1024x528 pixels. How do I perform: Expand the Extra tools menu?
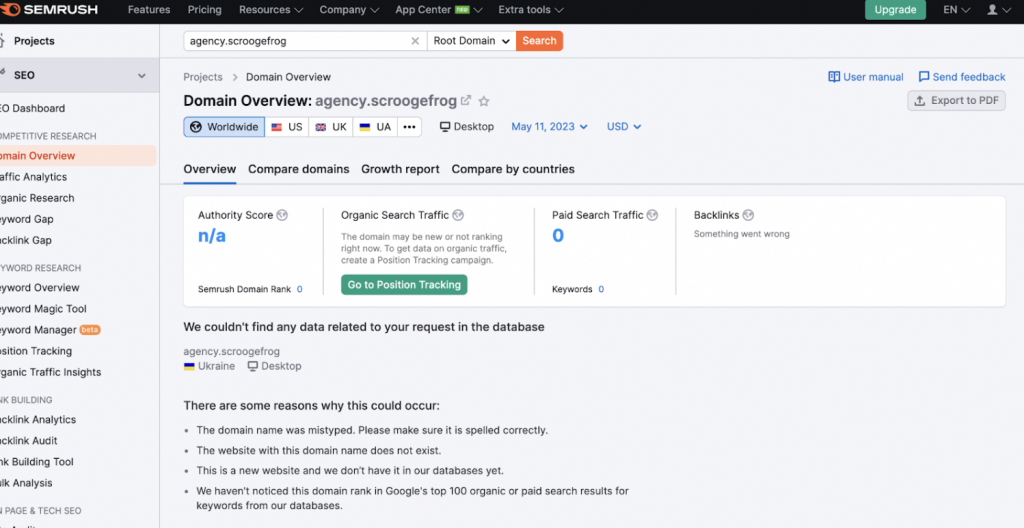coord(531,10)
